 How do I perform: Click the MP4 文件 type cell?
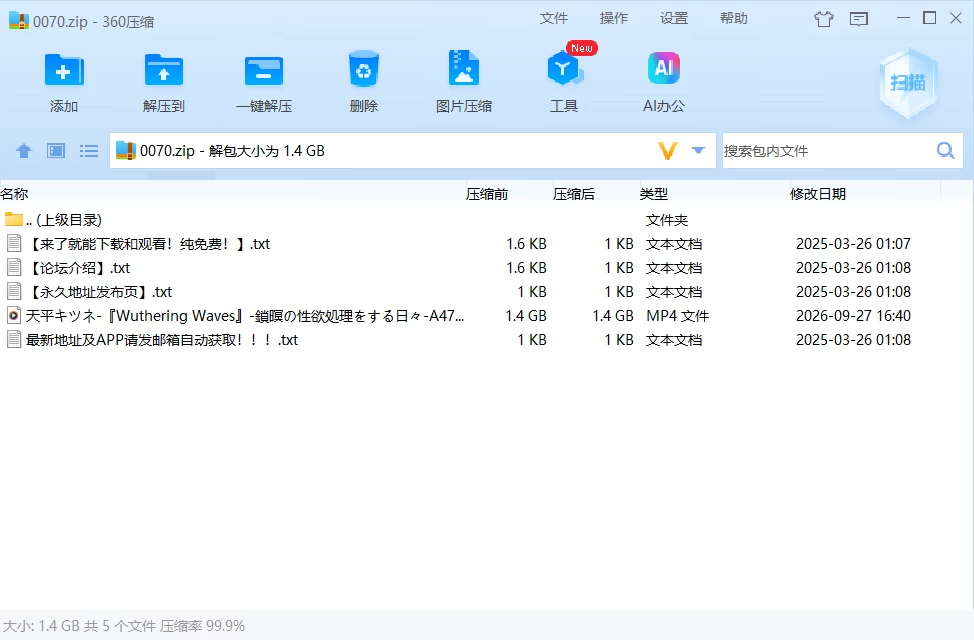coord(678,316)
